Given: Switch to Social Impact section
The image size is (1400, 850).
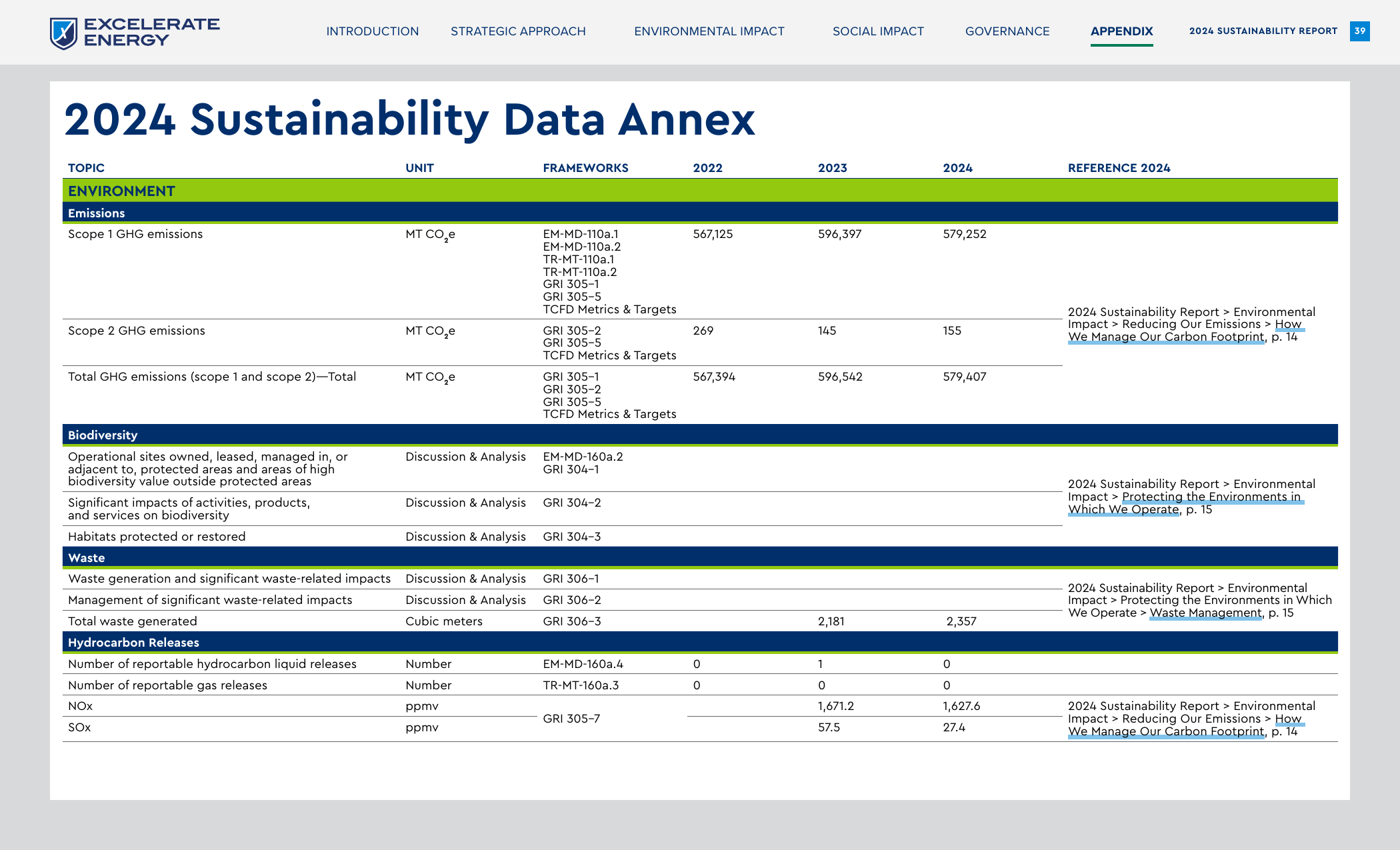Looking at the screenshot, I should 878,31.
